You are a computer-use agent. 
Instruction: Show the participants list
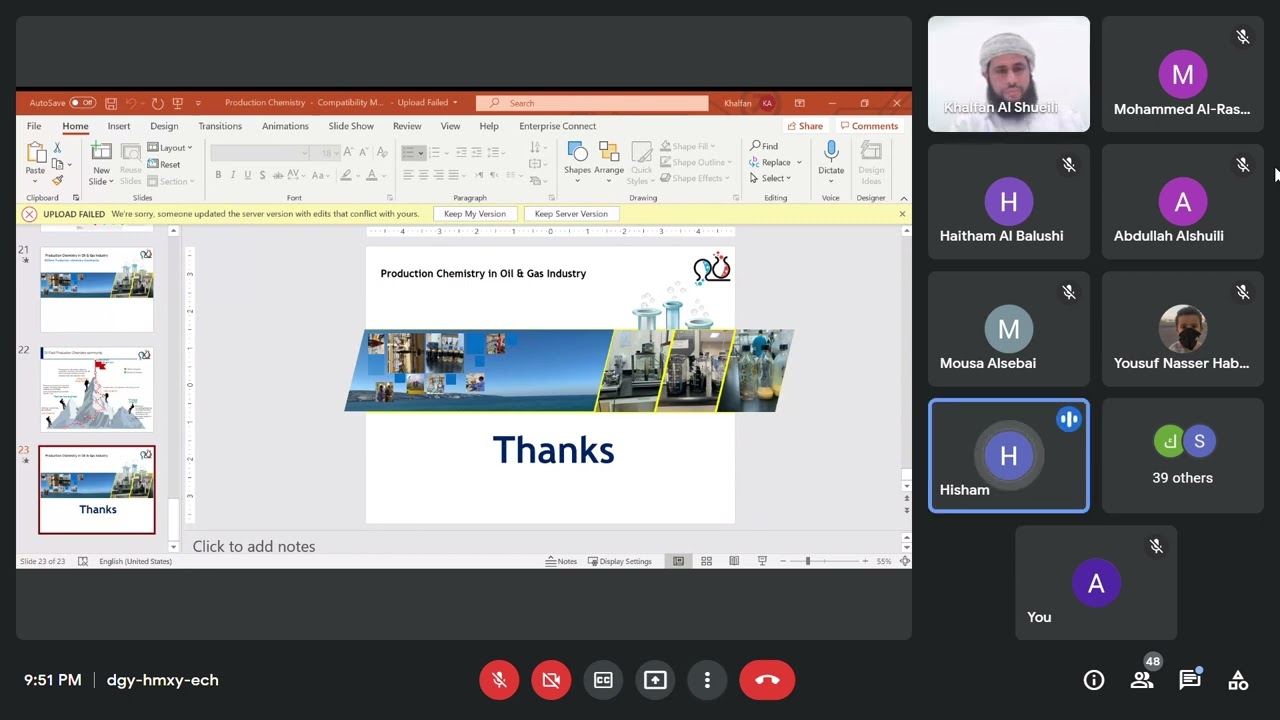1141,680
